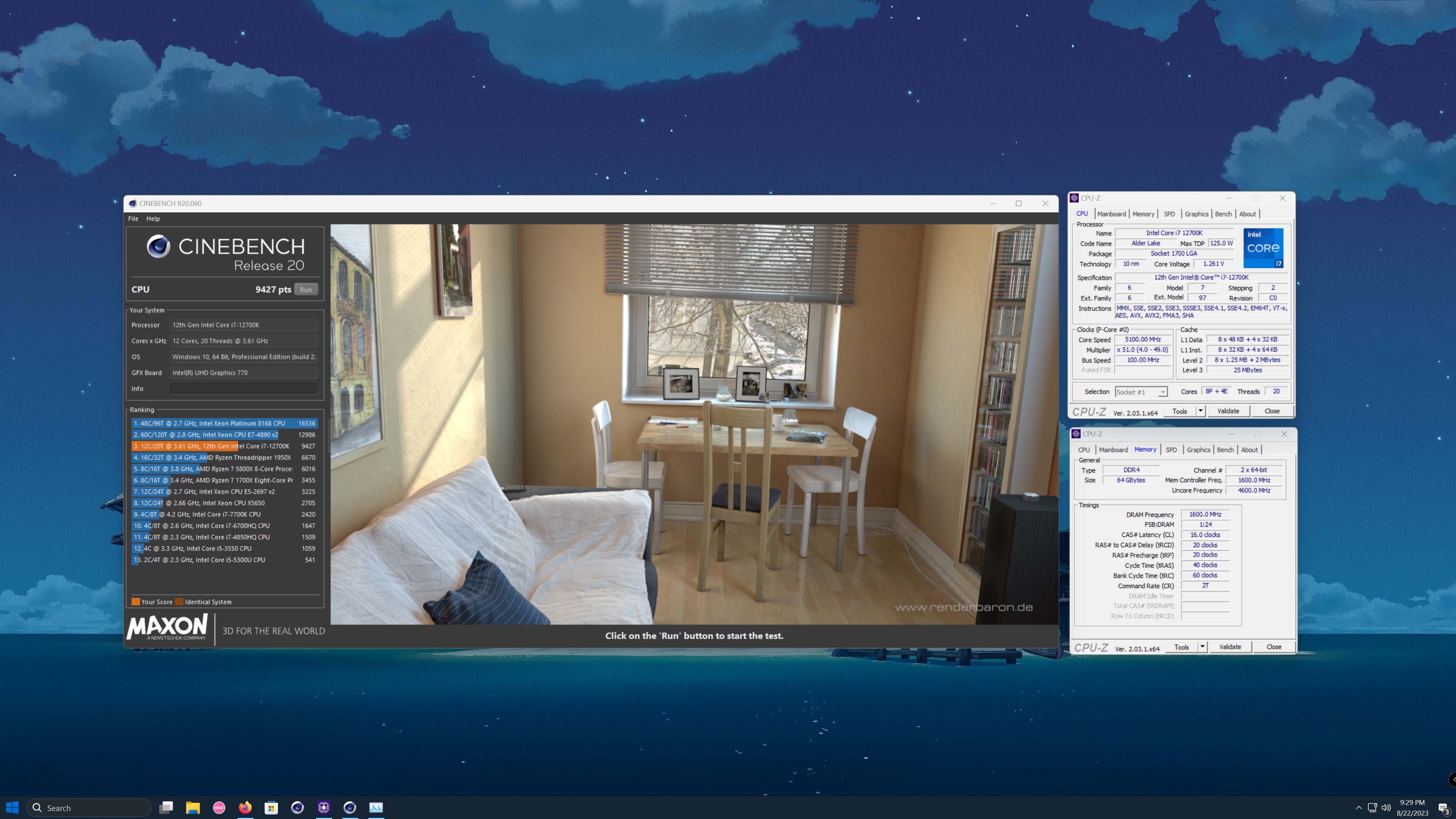
Task: Maximize the Cinebench R20 window
Action: click(x=1018, y=204)
